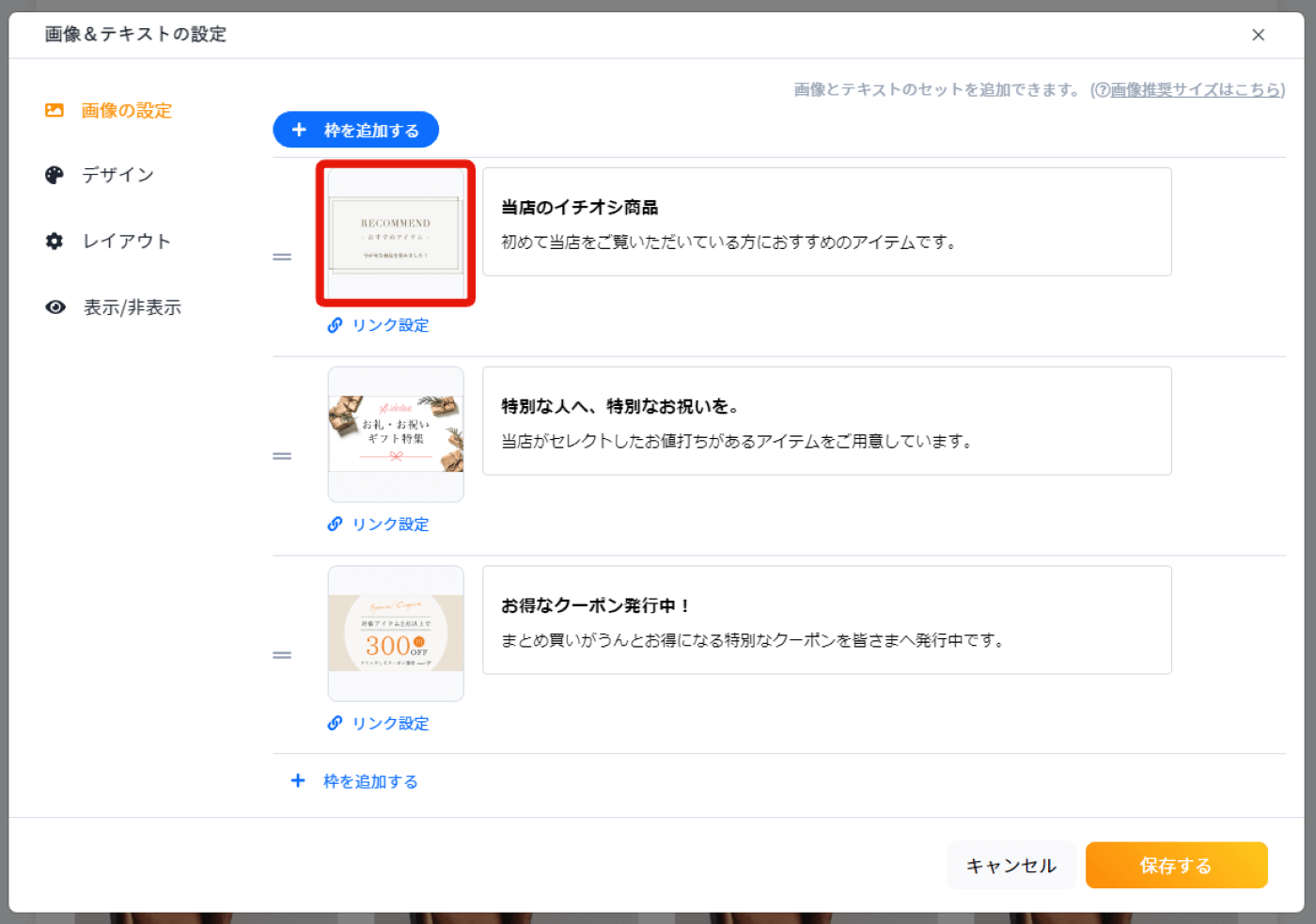Screen dimensions: 1316x924
Task: Click the お得なクーポン発行中！ title text
Action: 596,606
